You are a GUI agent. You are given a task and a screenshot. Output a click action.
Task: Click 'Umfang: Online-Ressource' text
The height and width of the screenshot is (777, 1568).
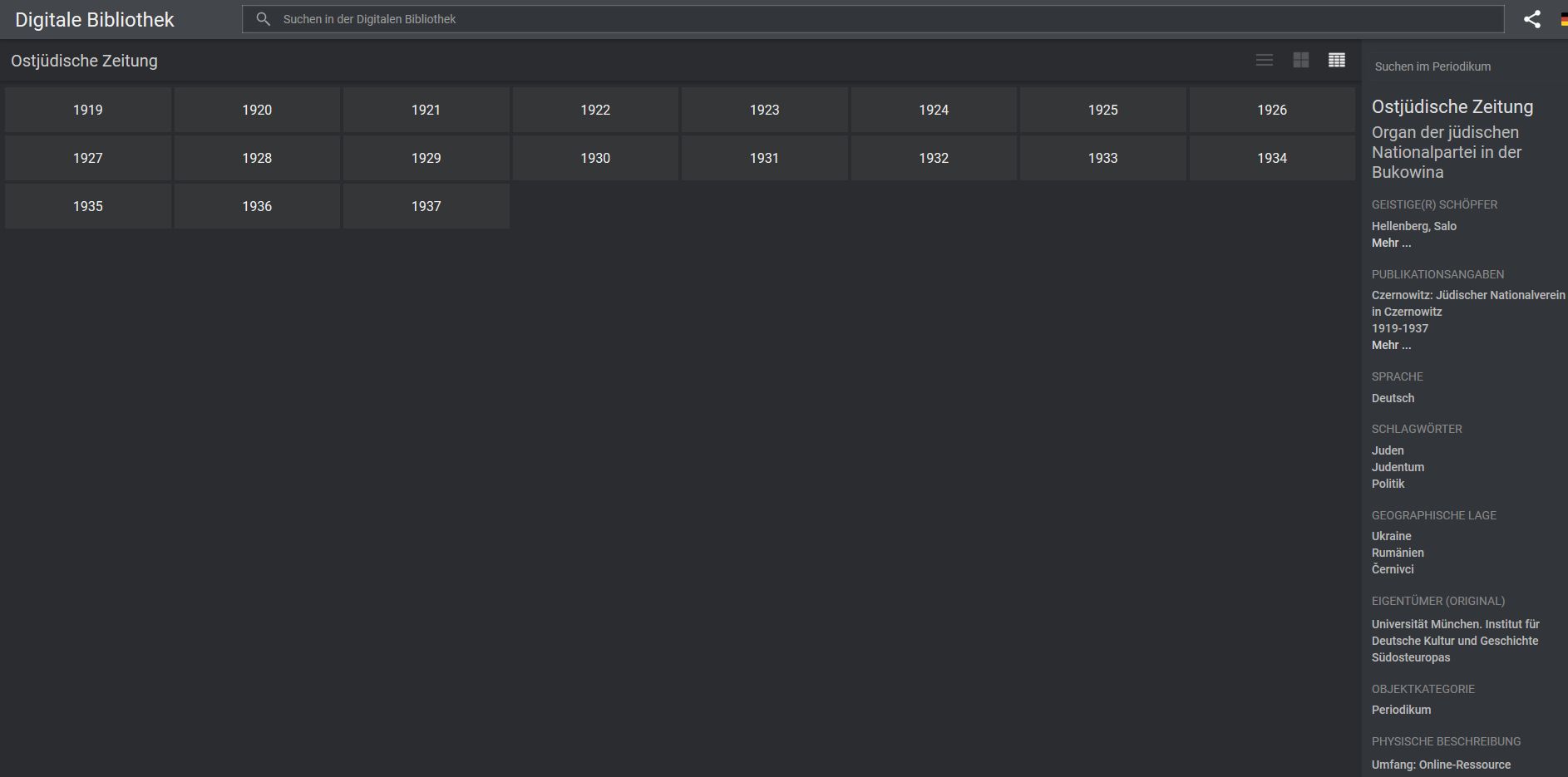[1441, 765]
